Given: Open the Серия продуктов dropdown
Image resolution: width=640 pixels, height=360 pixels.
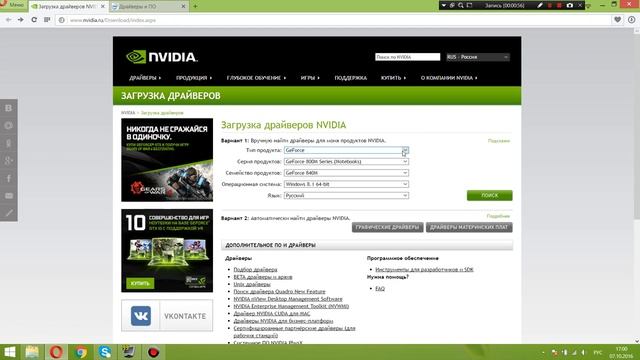Looking at the screenshot, I should (346, 162).
